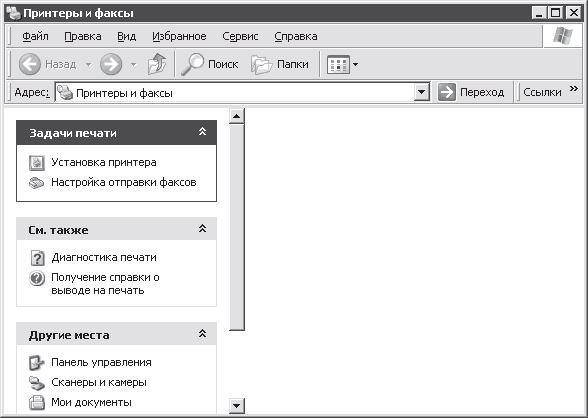Open the address bar dropdown arrow
This screenshot has width=588, height=418.
422,92
